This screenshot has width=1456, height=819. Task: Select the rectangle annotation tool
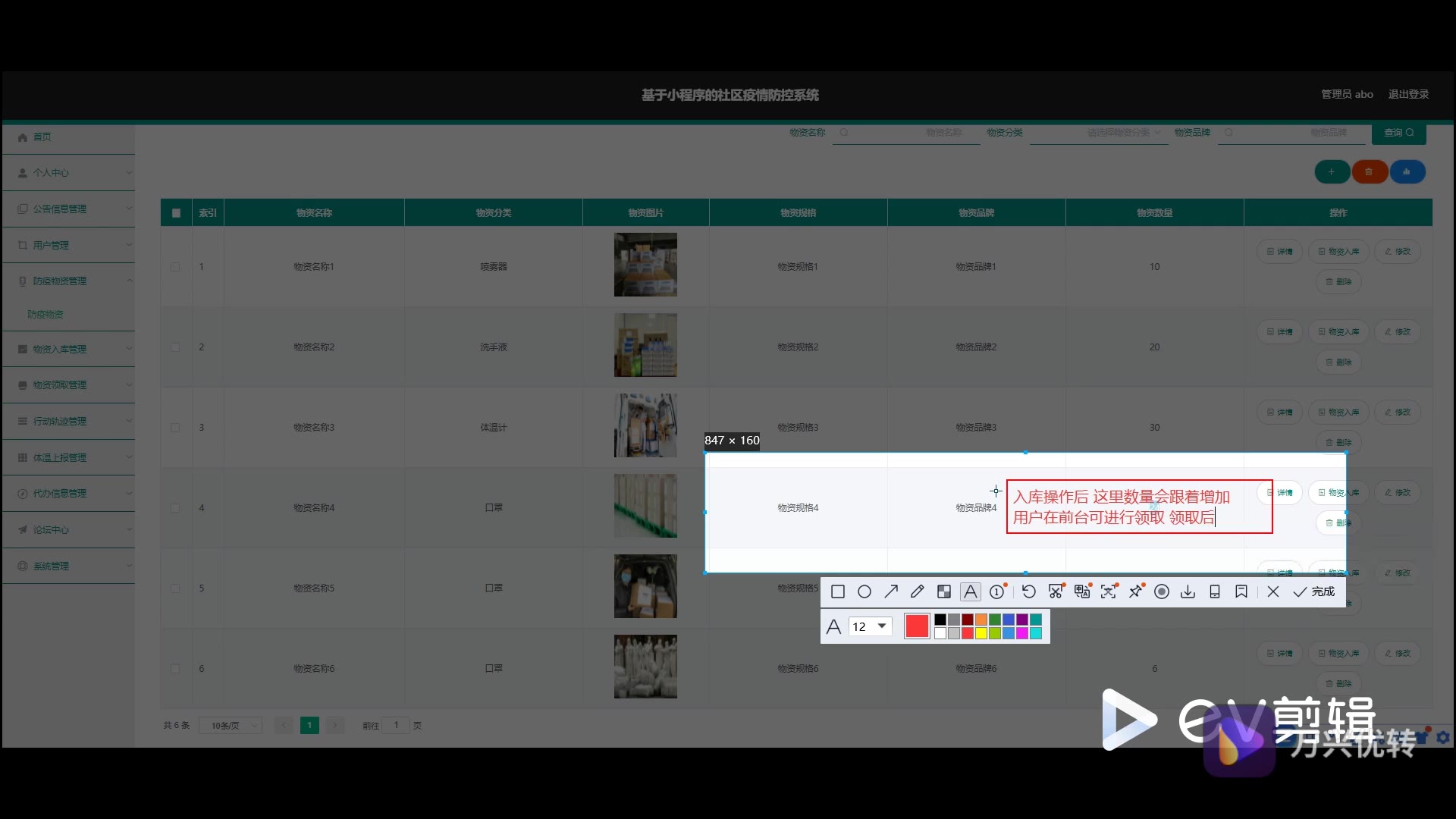838,591
